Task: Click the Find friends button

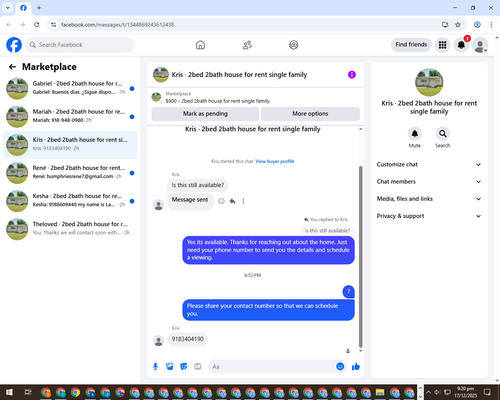Action: click(411, 45)
